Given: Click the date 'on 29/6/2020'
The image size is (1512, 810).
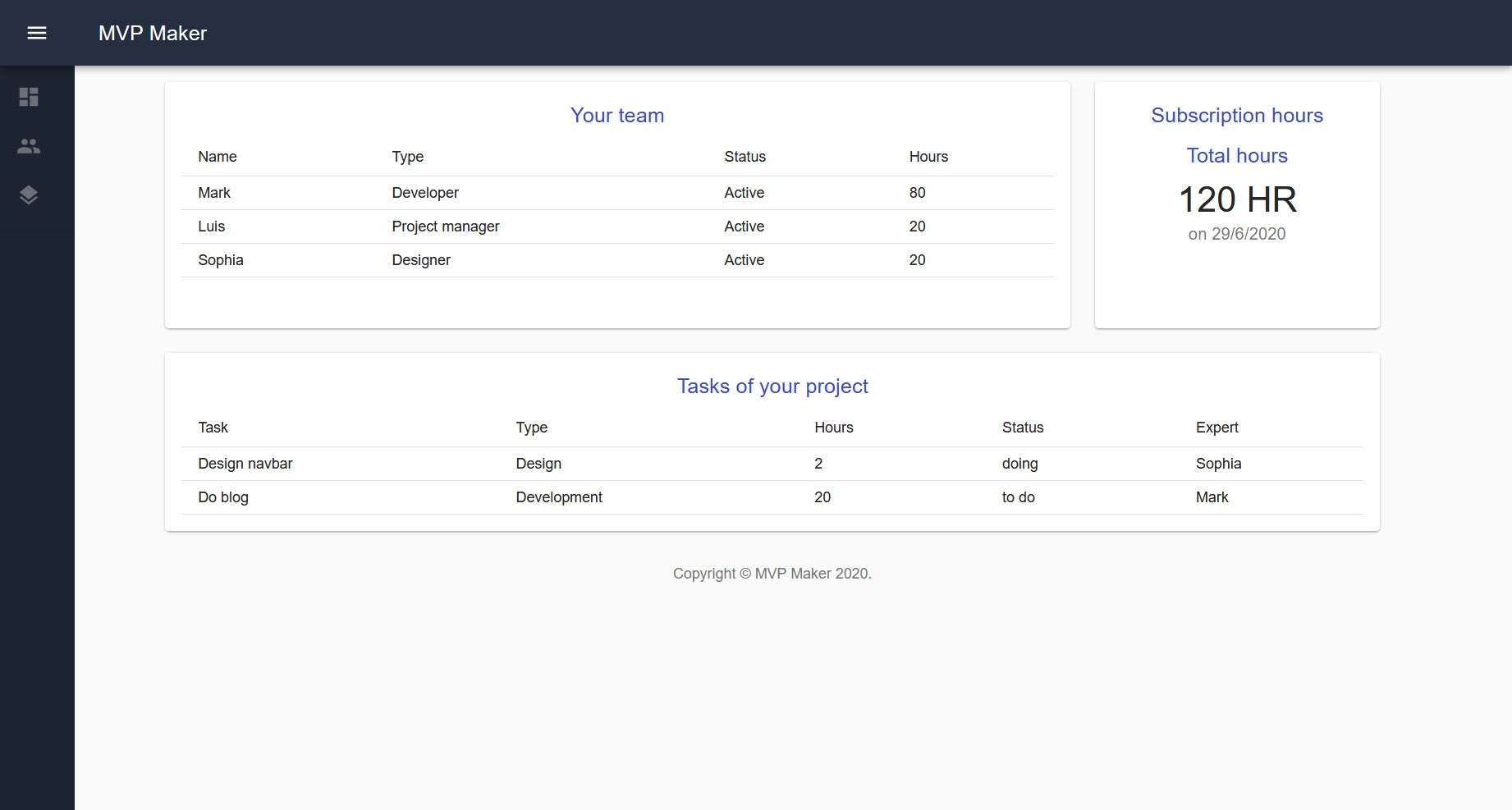Looking at the screenshot, I should coord(1237,234).
